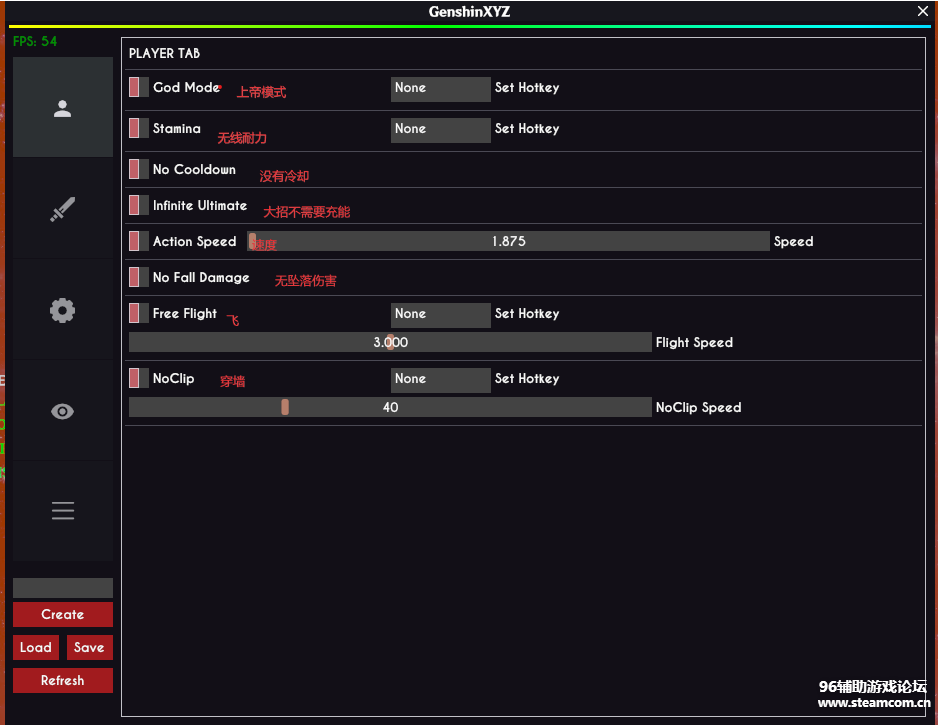The image size is (938, 725).
Task: Click the God Mode label
Action: tap(186, 87)
